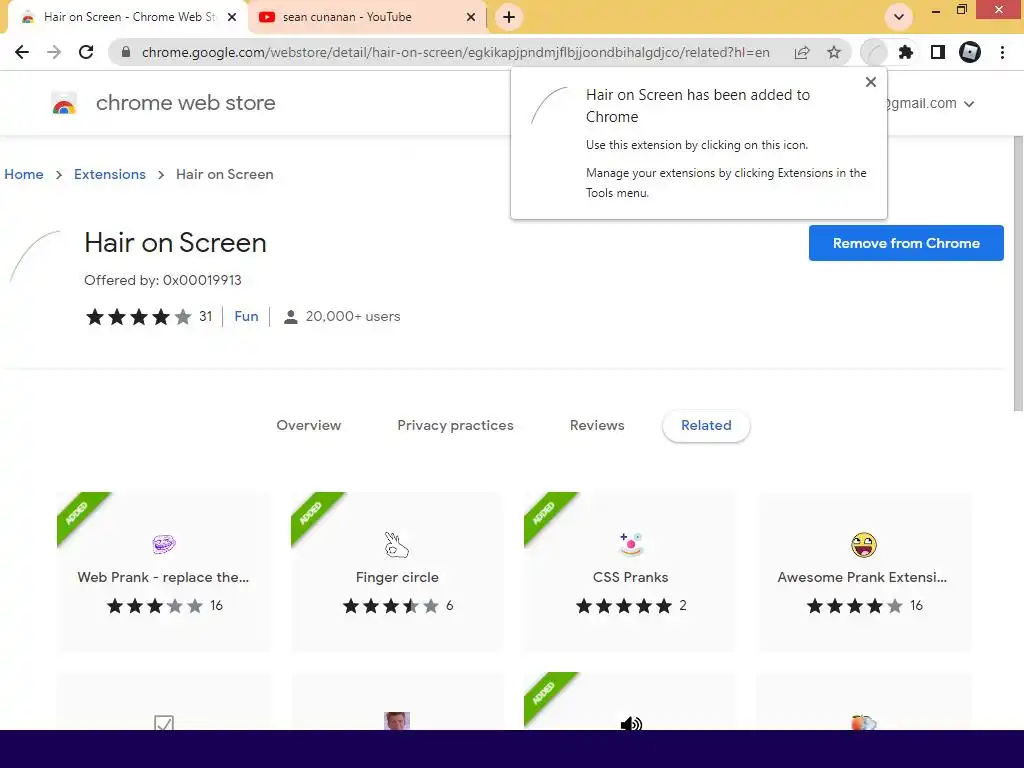Screen dimensions: 1024x768
Task: Open the Overview tab
Action: 309,425
